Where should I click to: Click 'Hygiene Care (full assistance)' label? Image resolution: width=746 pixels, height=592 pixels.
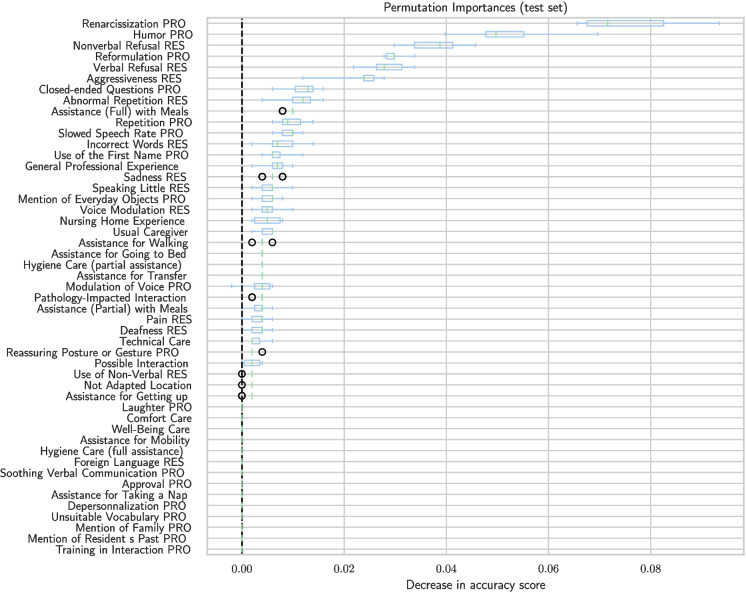111,451
